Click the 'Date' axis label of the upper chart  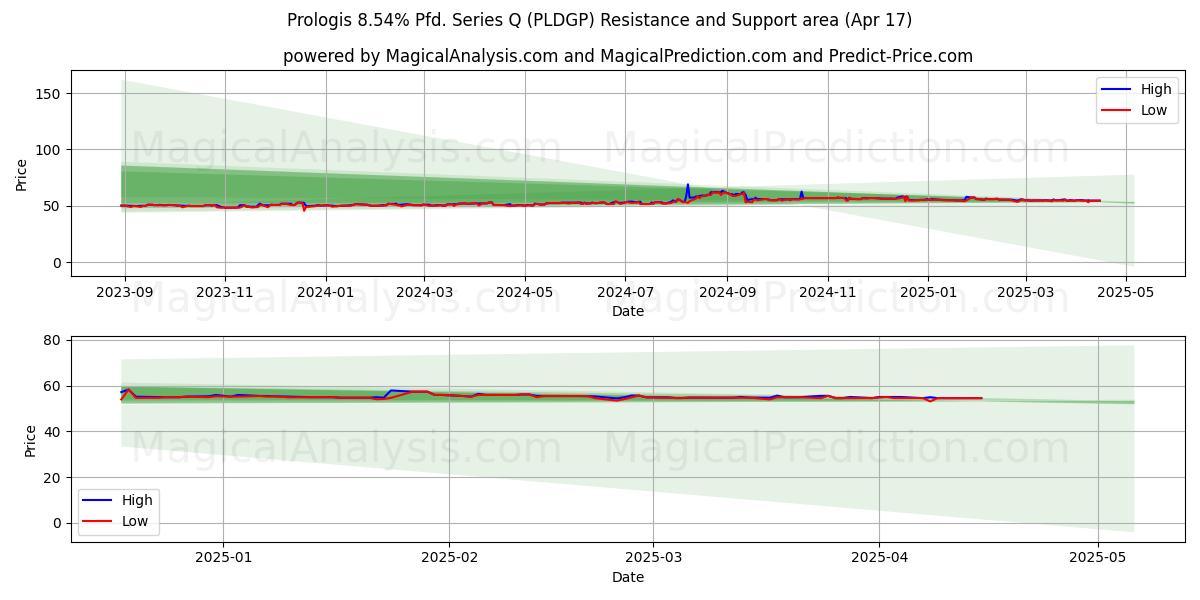click(627, 312)
